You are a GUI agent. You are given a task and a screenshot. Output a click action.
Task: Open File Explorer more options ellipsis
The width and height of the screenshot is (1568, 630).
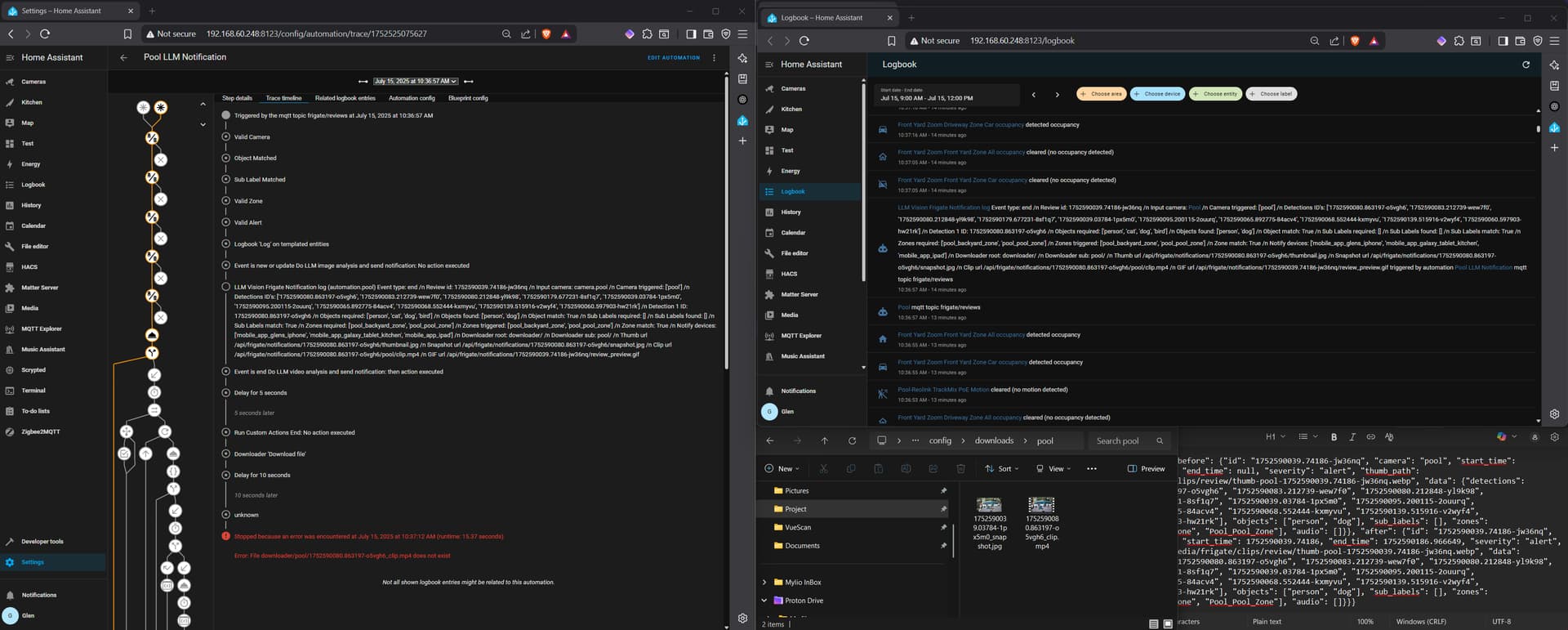click(1092, 468)
